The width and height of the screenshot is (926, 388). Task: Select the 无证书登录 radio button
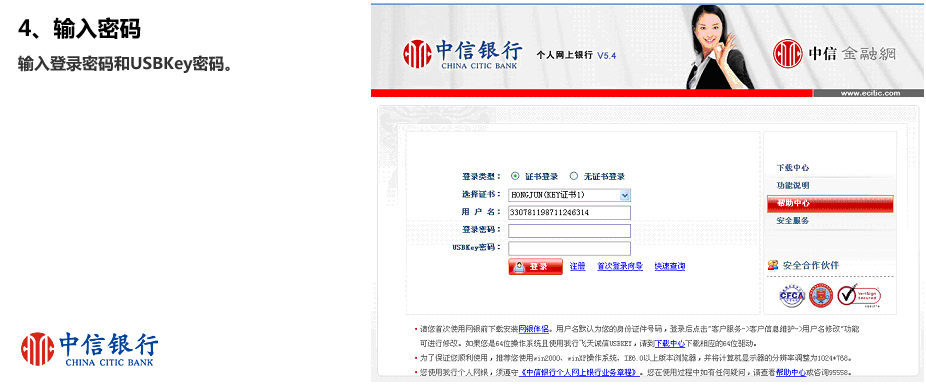573,176
